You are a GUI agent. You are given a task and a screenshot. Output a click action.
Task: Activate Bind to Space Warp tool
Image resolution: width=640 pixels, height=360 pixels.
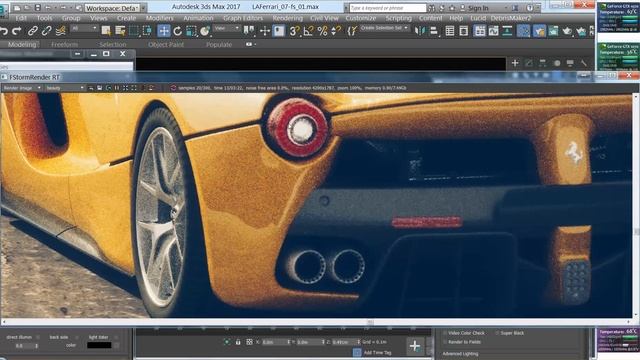(x=60, y=31)
